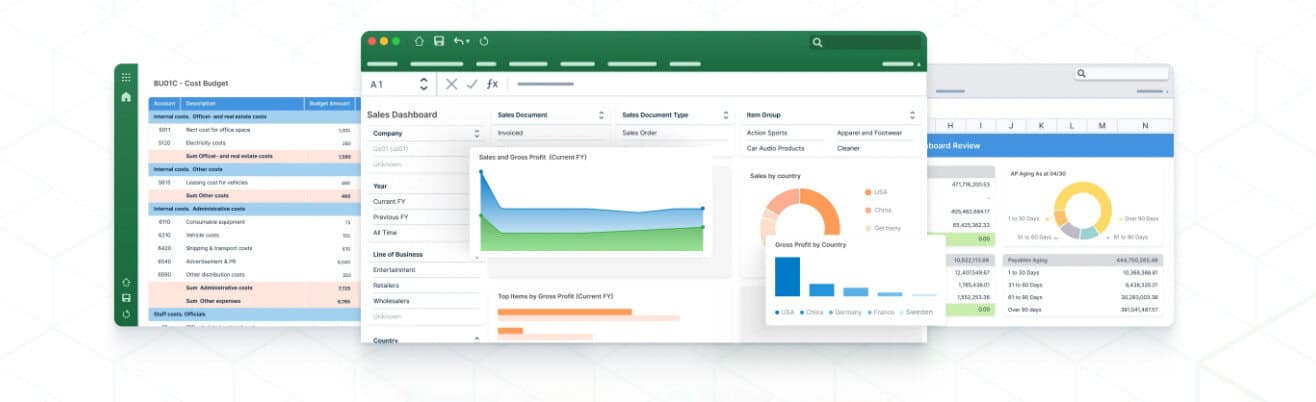Click the Sweden legend entry in Gross Profit chart
The width and height of the screenshot is (1316, 402).
click(x=916, y=312)
